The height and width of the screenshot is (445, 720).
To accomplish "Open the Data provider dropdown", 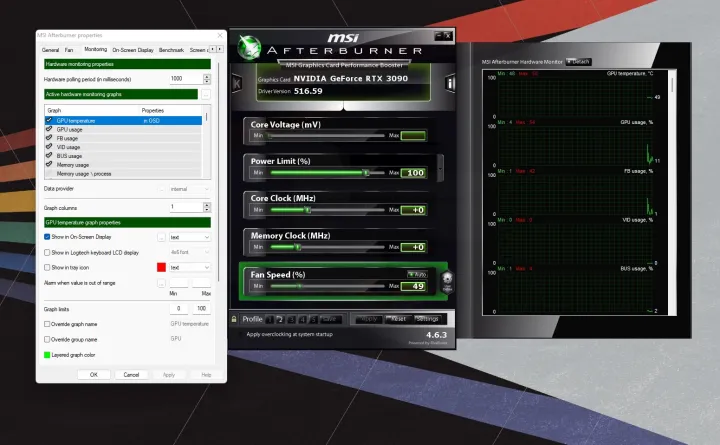I will click(190, 188).
